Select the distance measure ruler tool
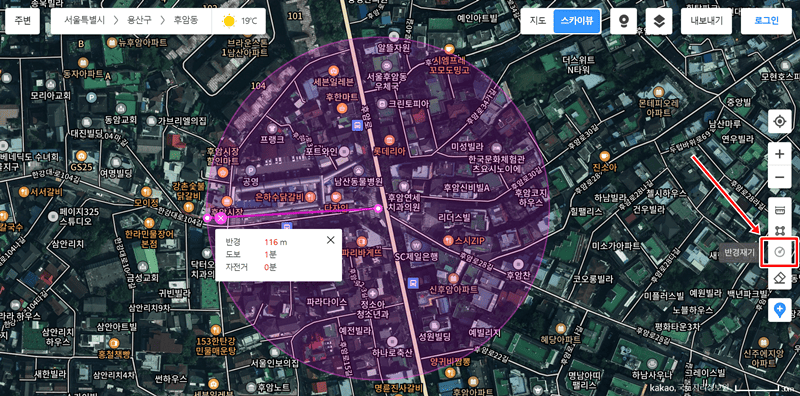This screenshot has height=396, width=800. coord(779,210)
